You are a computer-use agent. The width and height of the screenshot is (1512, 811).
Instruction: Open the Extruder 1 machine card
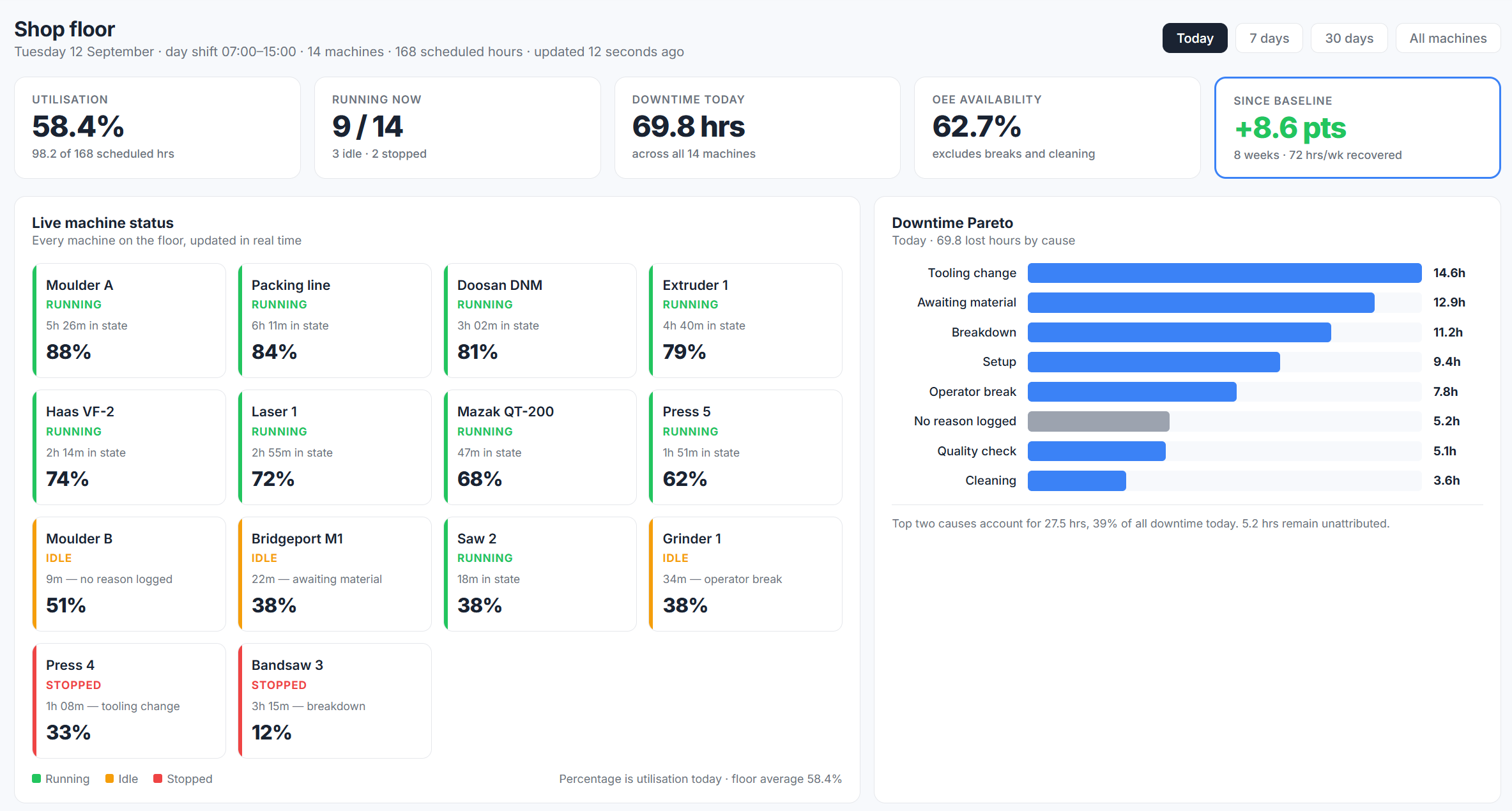coord(745,321)
